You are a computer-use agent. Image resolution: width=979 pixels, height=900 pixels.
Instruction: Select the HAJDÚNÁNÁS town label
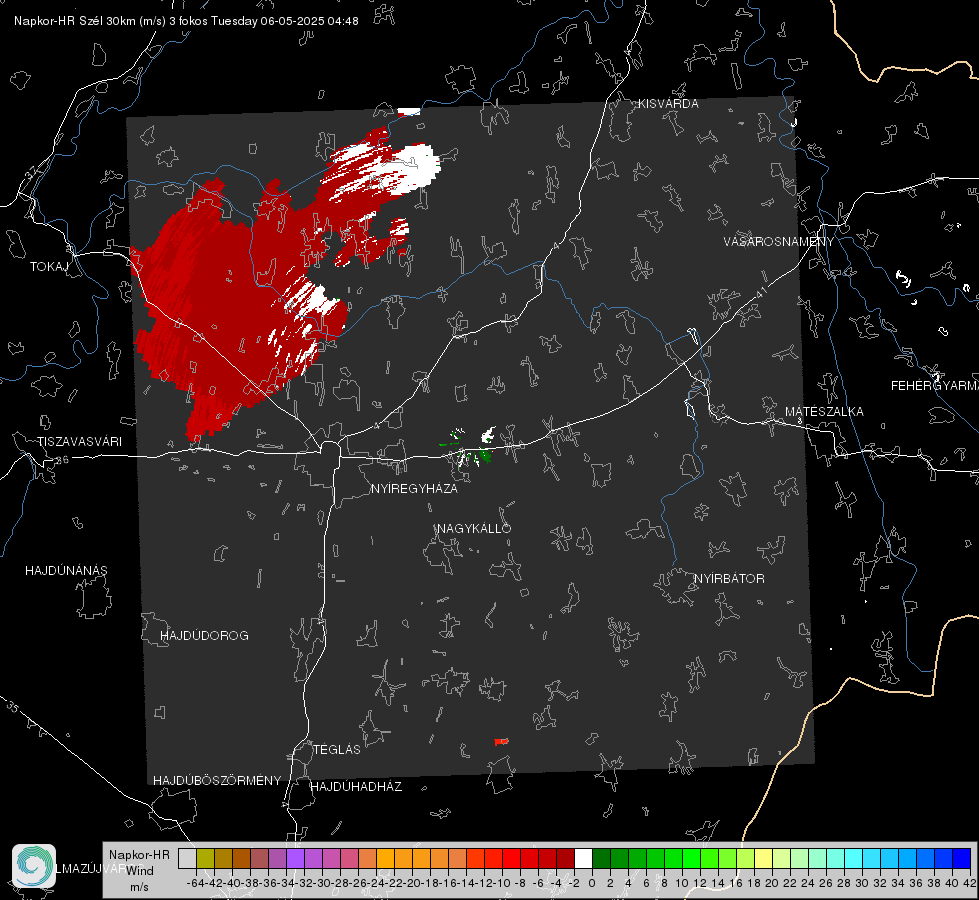tap(66, 571)
